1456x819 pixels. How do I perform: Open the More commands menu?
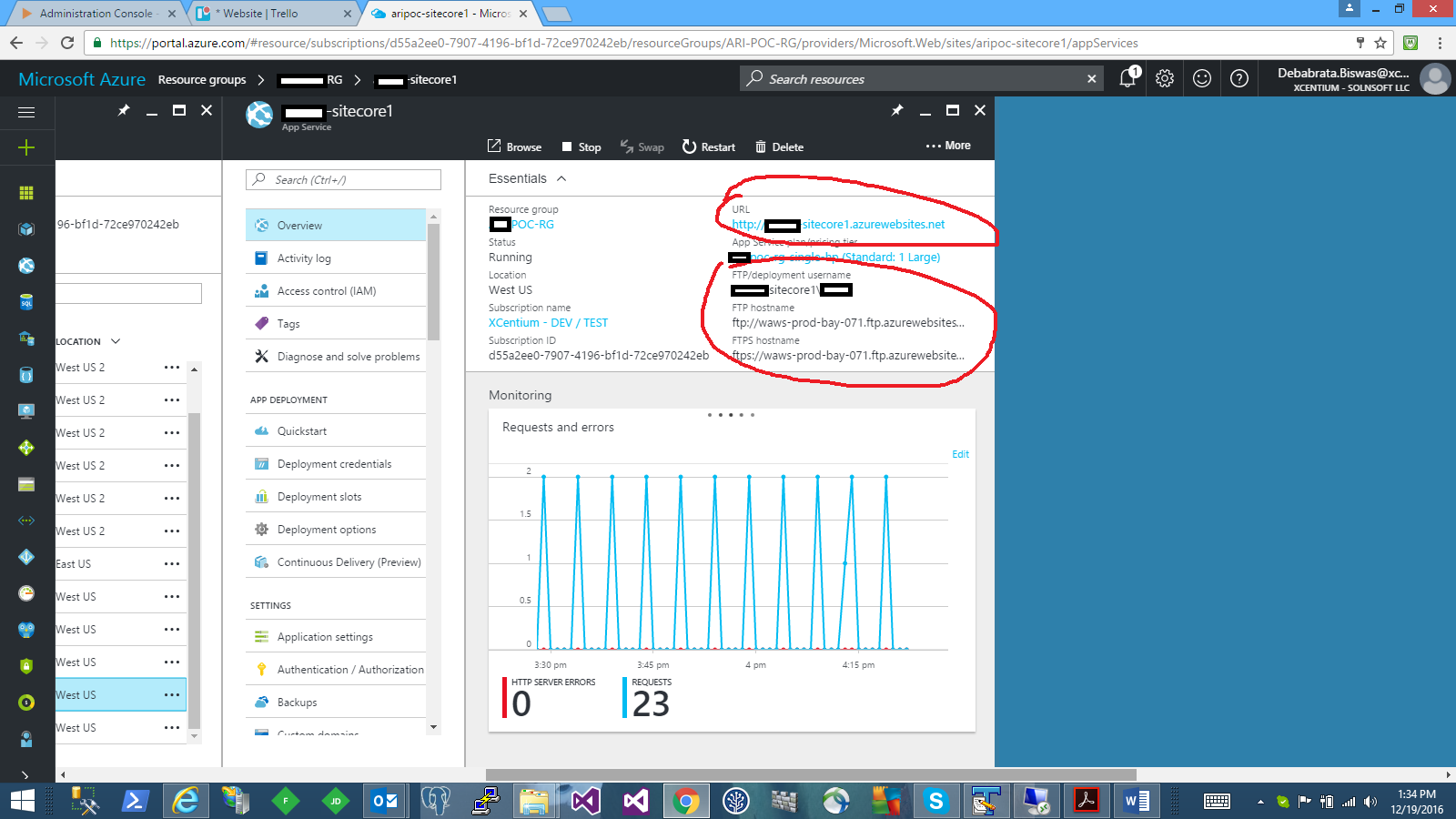tap(948, 146)
